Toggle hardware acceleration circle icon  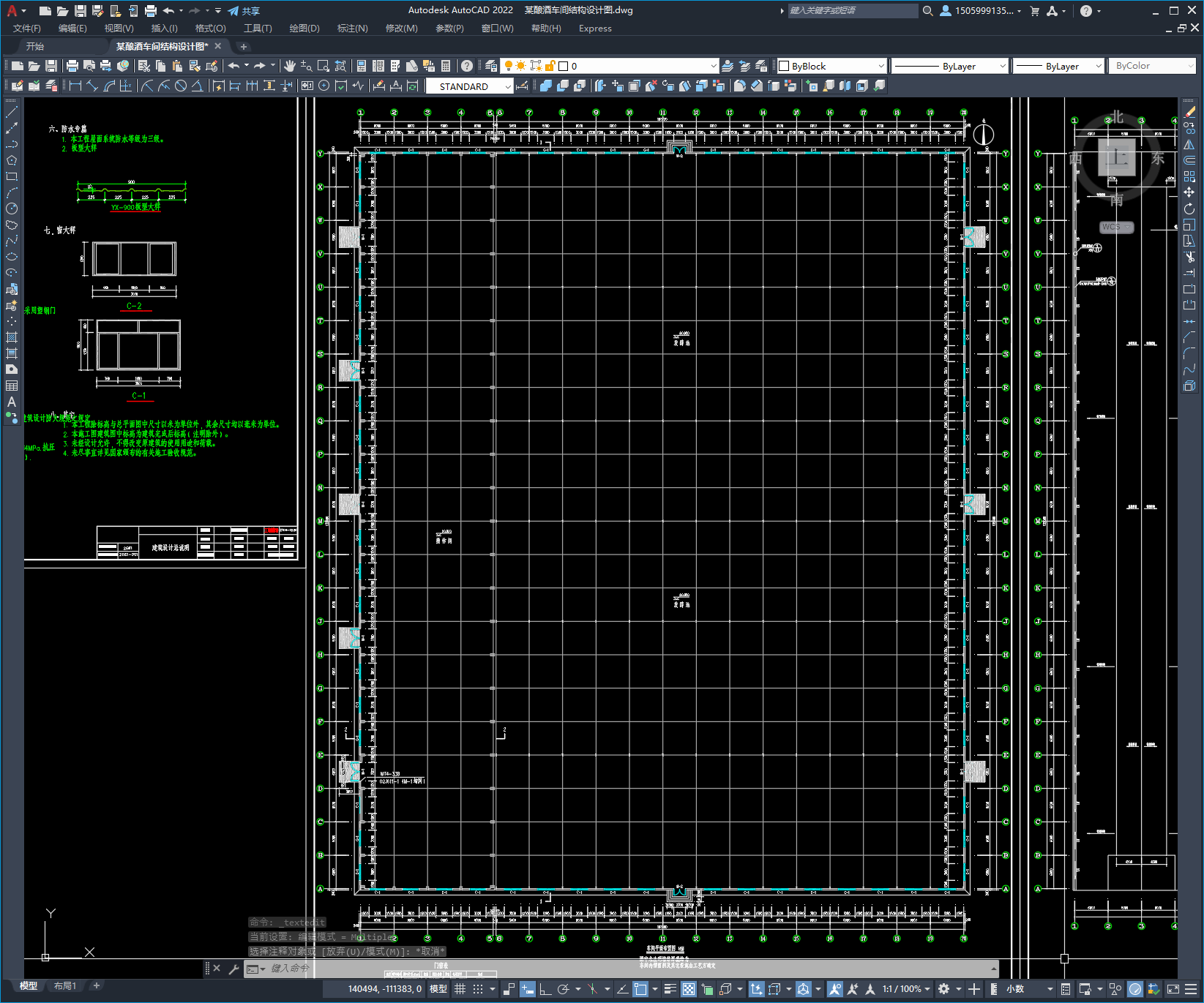pyautogui.click(x=1135, y=989)
